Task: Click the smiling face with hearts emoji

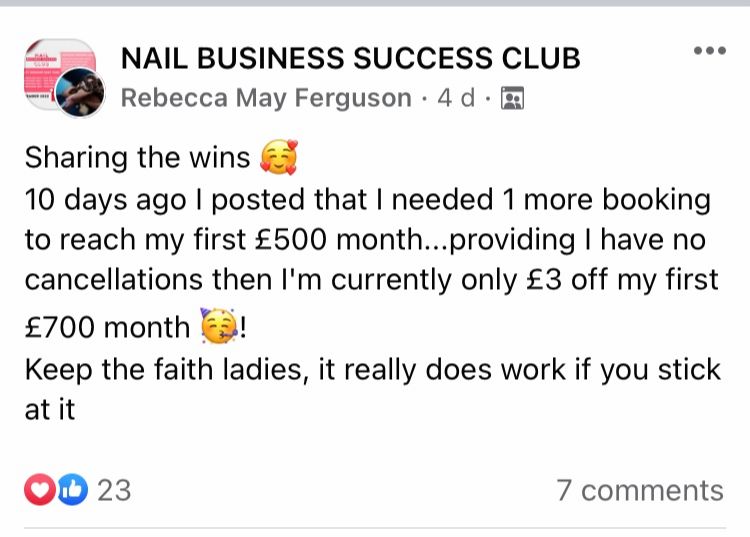Action: [278, 158]
